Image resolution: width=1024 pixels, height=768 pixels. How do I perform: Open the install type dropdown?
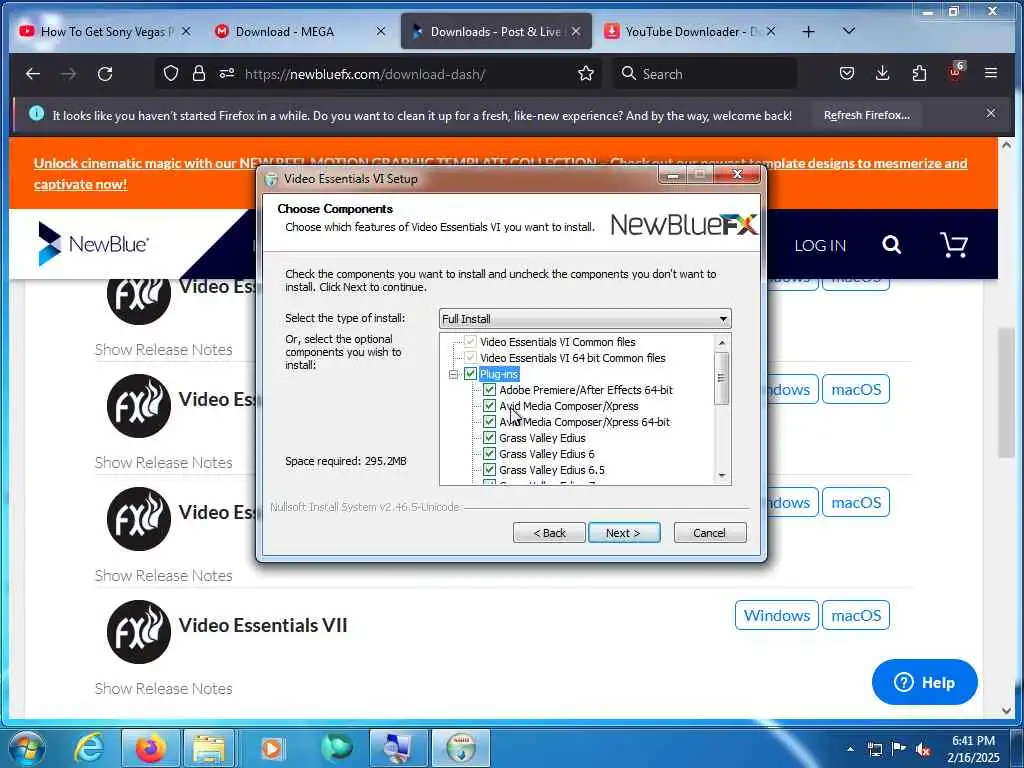(x=585, y=319)
